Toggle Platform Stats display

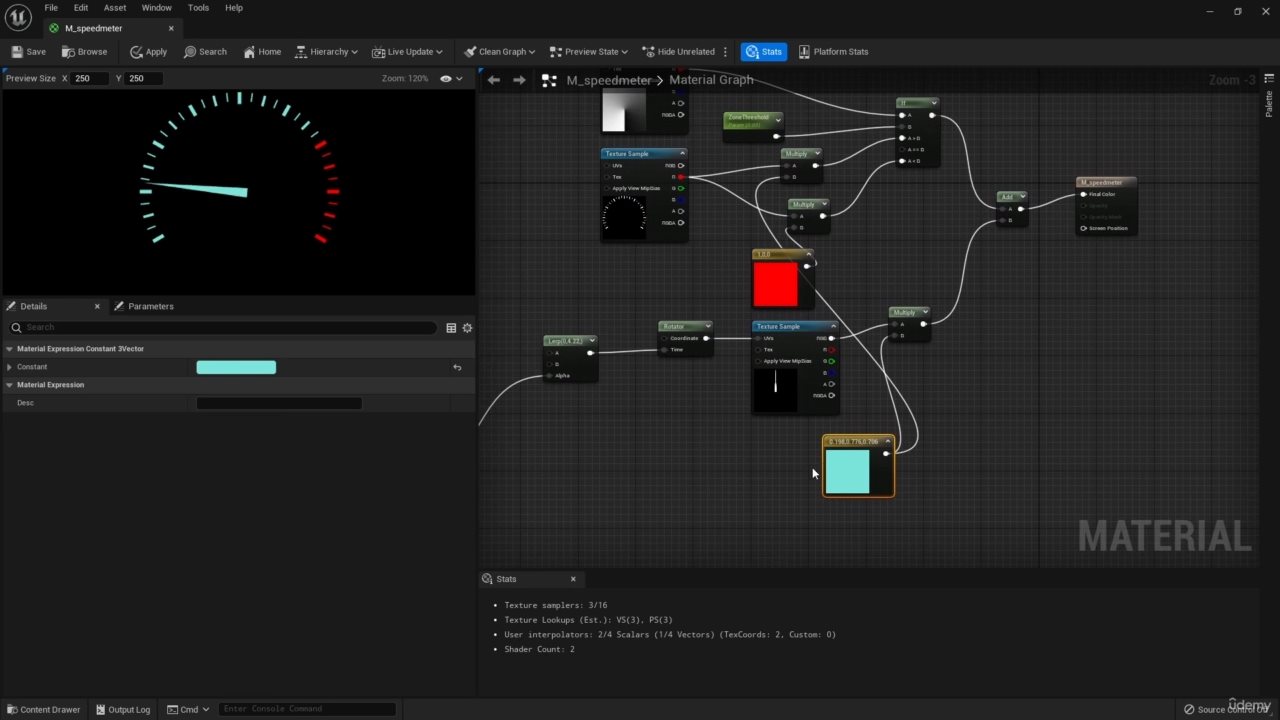coord(832,52)
